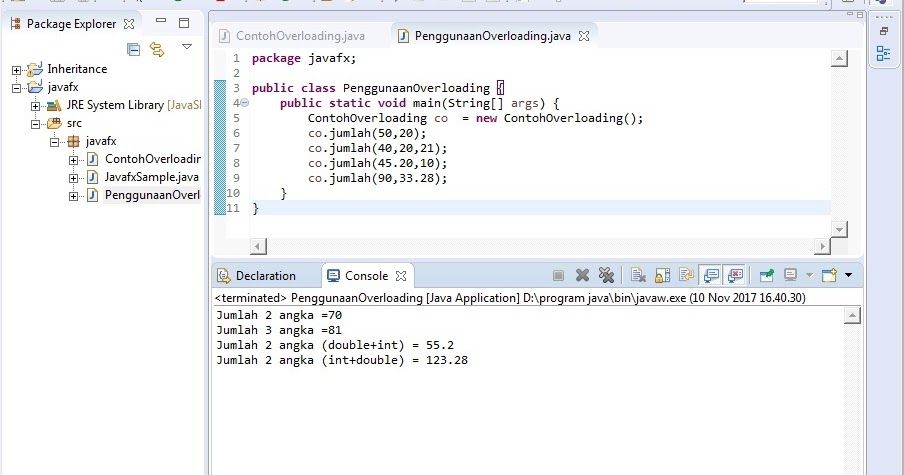Screen dimensions: 904x475
Task: Select the PenggunaanOverloading.java editor tab
Action: pyautogui.click(x=492, y=36)
